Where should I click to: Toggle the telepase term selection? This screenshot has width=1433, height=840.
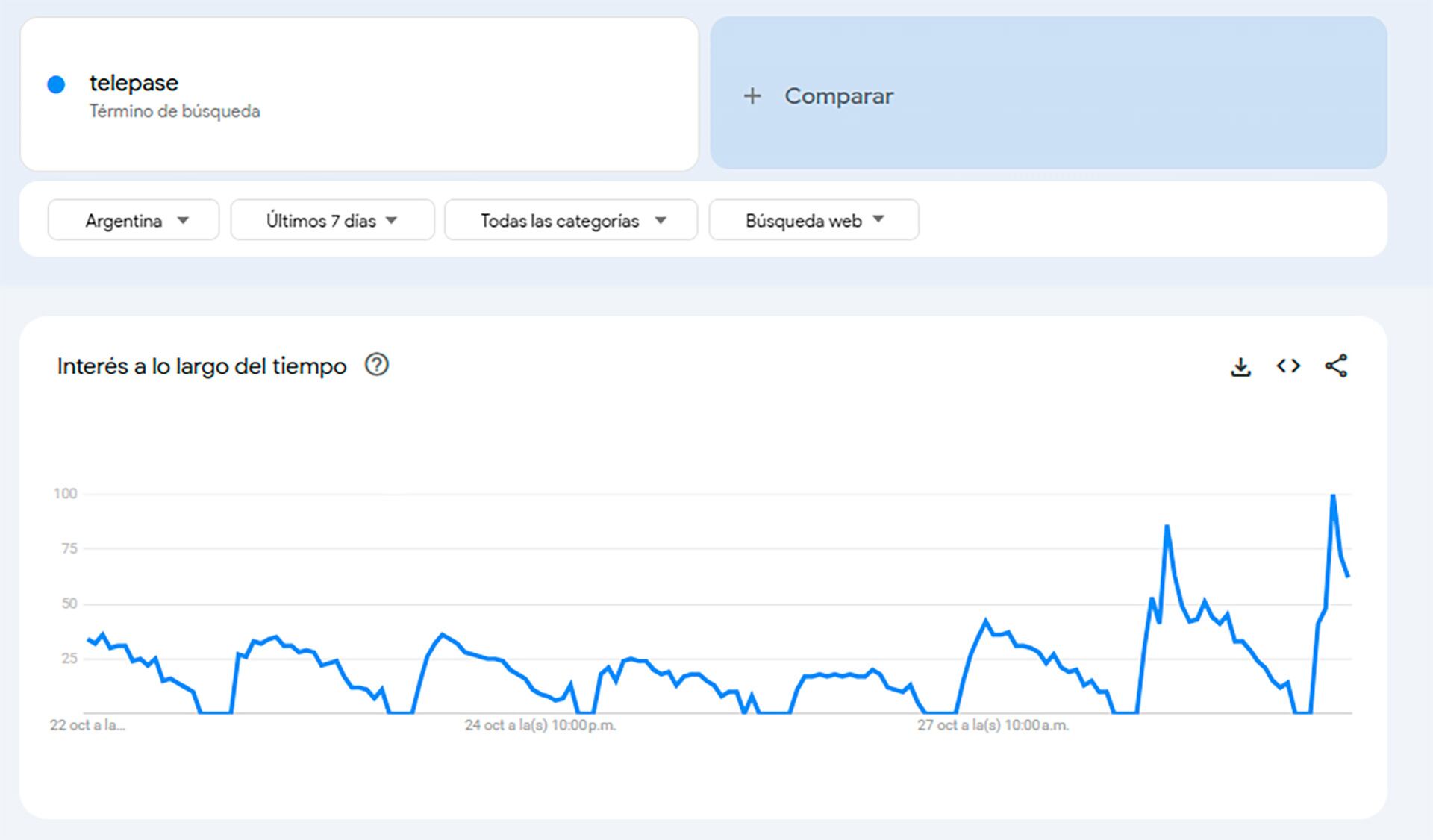pyautogui.click(x=134, y=84)
